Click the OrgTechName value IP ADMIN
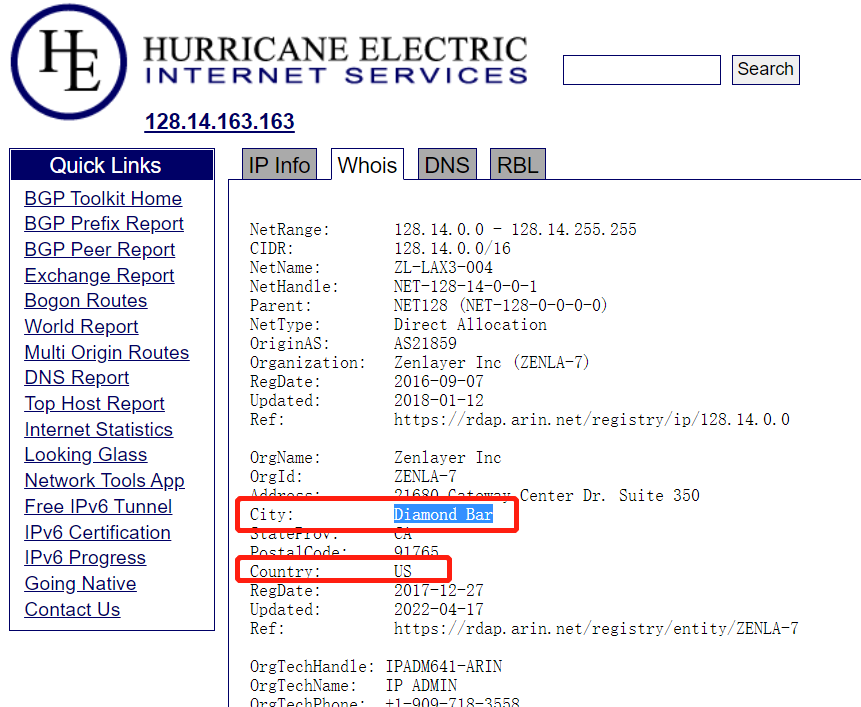Screen dimensions: 861x707 tap(421, 686)
